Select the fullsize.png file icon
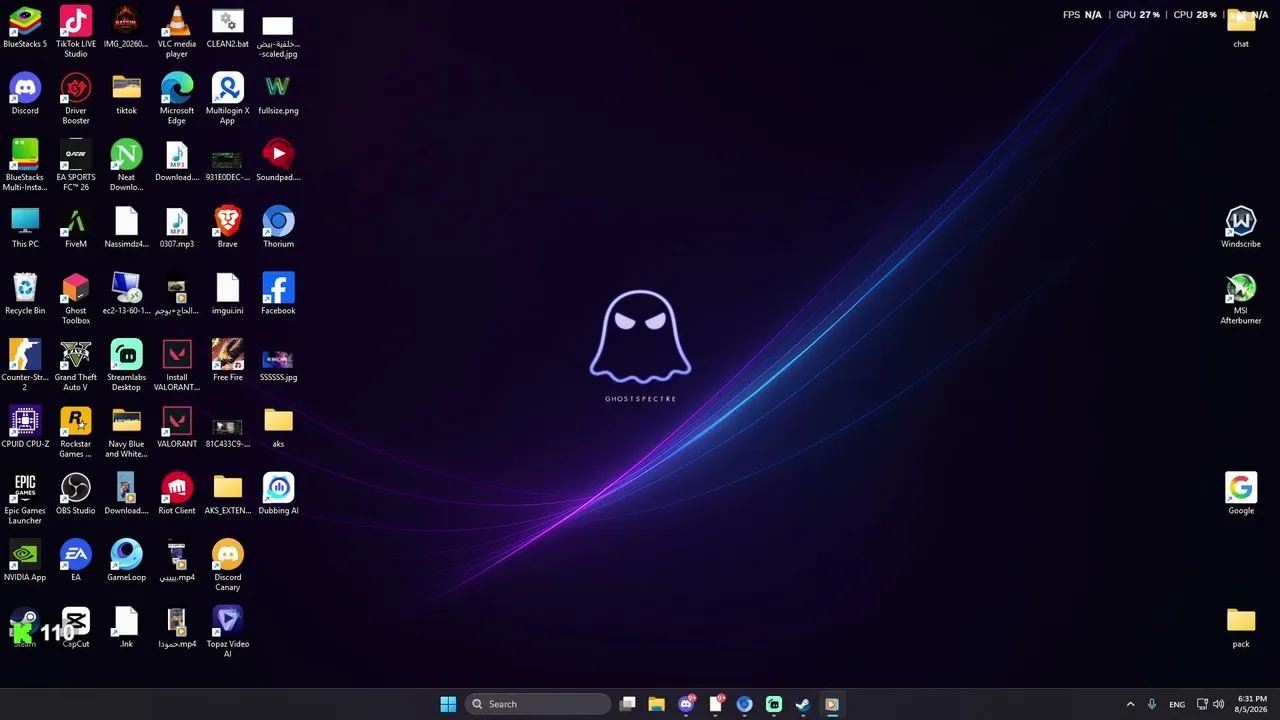The image size is (1280, 720). pyautogui.click(x=278, y=94)
